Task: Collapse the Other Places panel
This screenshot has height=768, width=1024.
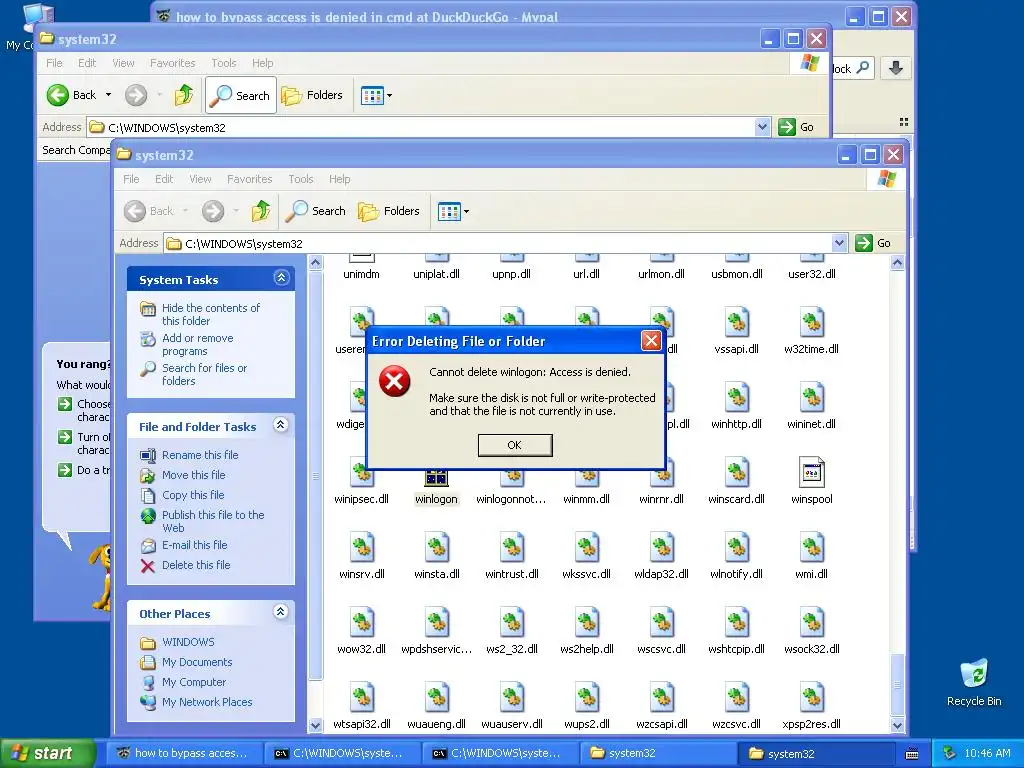Action: pyautogui.click(x=281, y=612)
